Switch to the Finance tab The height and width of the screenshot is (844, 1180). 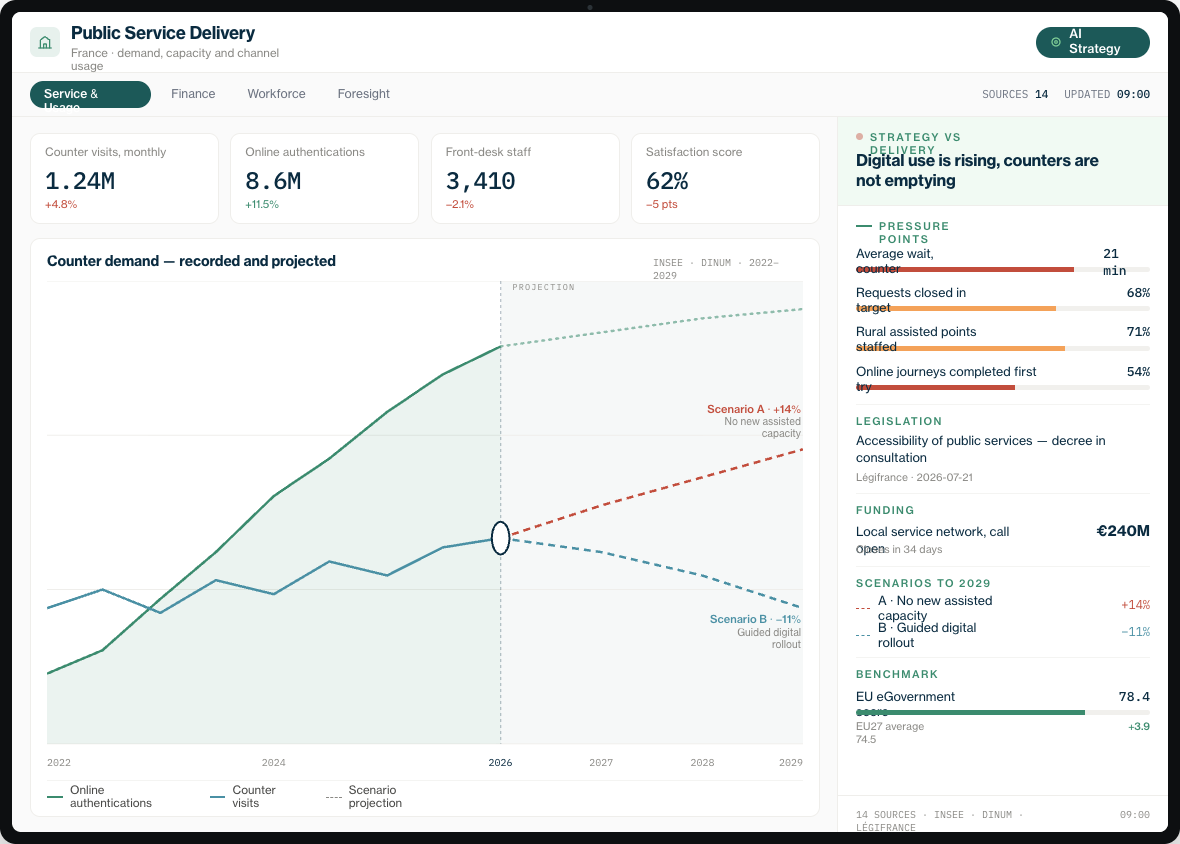(x=193, y=94)
